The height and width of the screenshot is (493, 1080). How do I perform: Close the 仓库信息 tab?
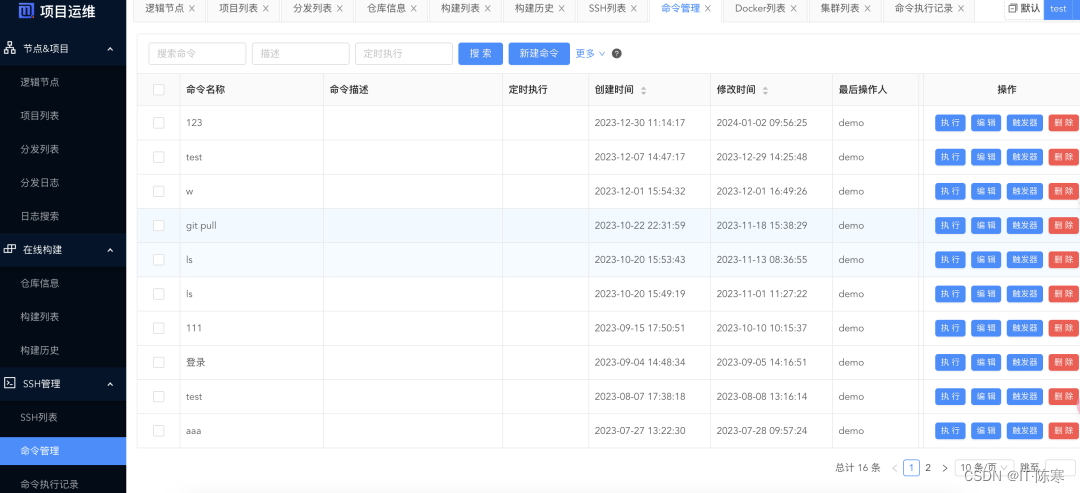413,9
